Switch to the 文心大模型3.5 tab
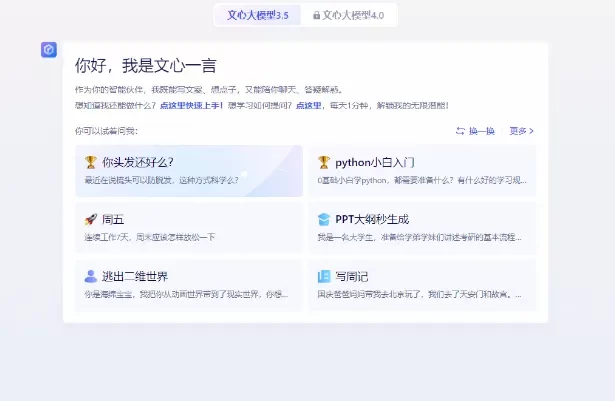The height and width of the screenshot is (401, 615). (258, 15)
